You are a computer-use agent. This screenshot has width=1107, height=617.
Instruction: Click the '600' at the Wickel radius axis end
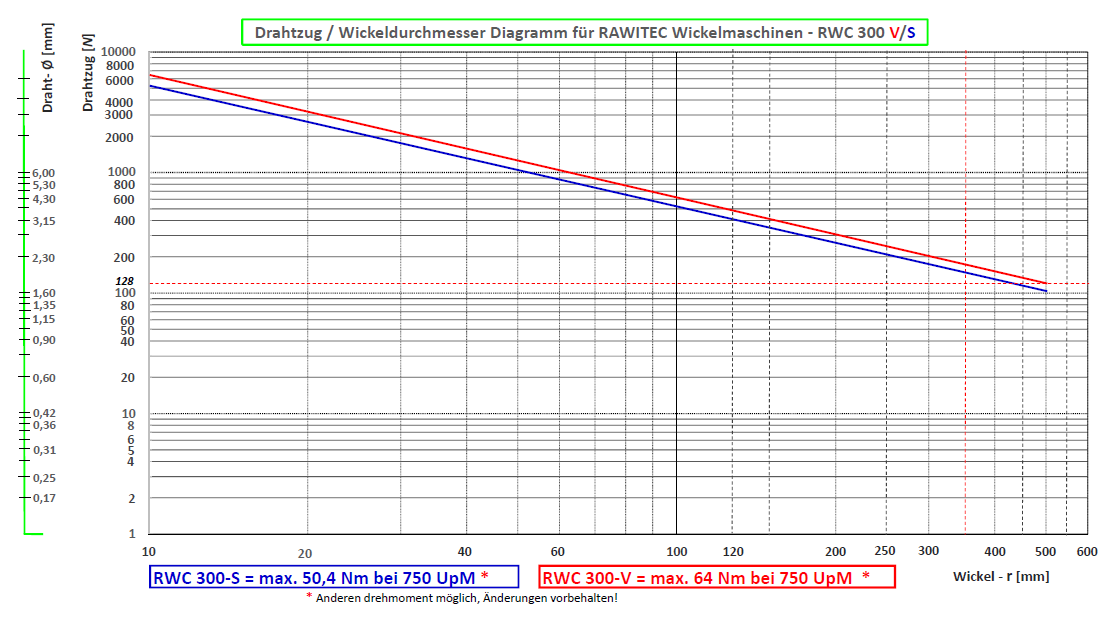coord(1087,552)
